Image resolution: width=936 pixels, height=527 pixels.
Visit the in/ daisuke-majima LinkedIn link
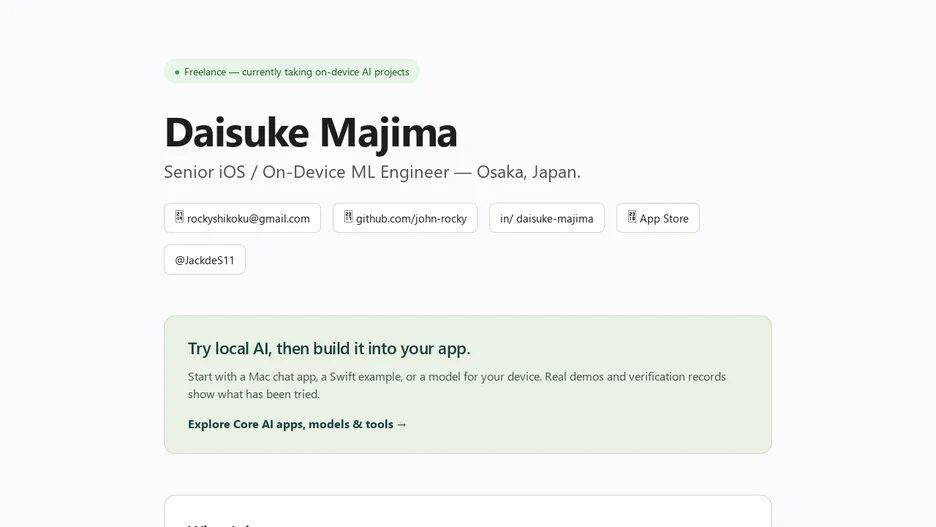pyautogui.click(x=547, y=218)
